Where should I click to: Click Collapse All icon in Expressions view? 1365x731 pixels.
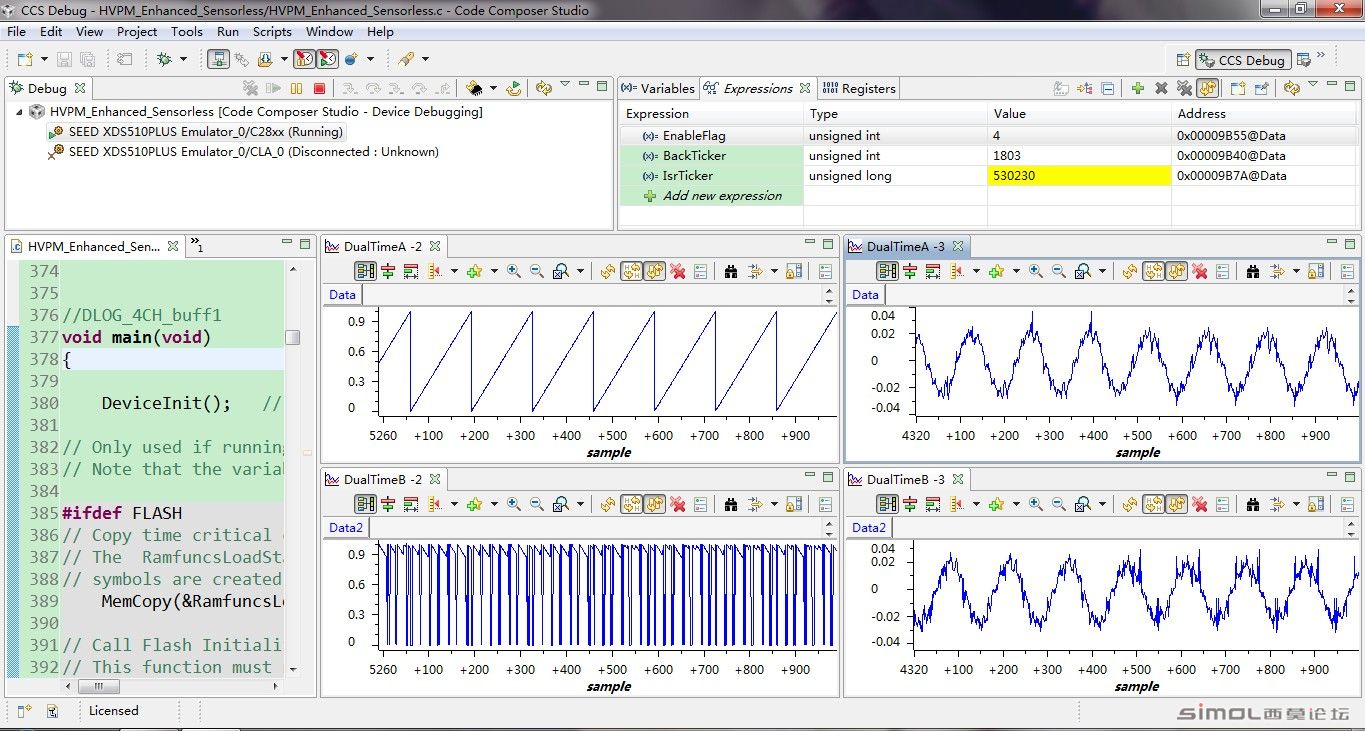click(1108, 88)
